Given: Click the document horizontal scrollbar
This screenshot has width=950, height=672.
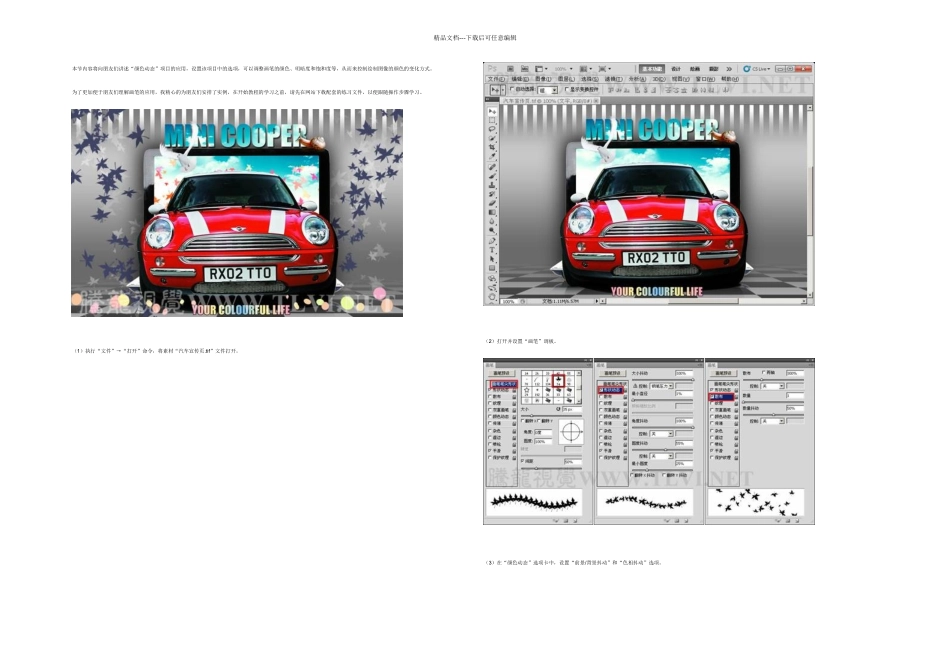Looking at the screenshot, I should click(703, 301).
